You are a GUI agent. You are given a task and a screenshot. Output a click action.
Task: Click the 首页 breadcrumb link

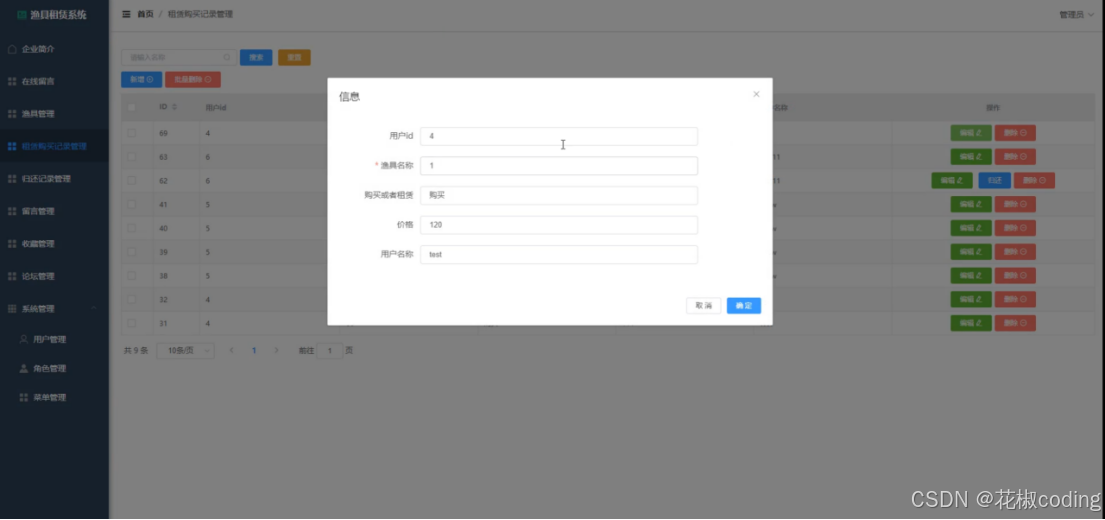(145, 14)
